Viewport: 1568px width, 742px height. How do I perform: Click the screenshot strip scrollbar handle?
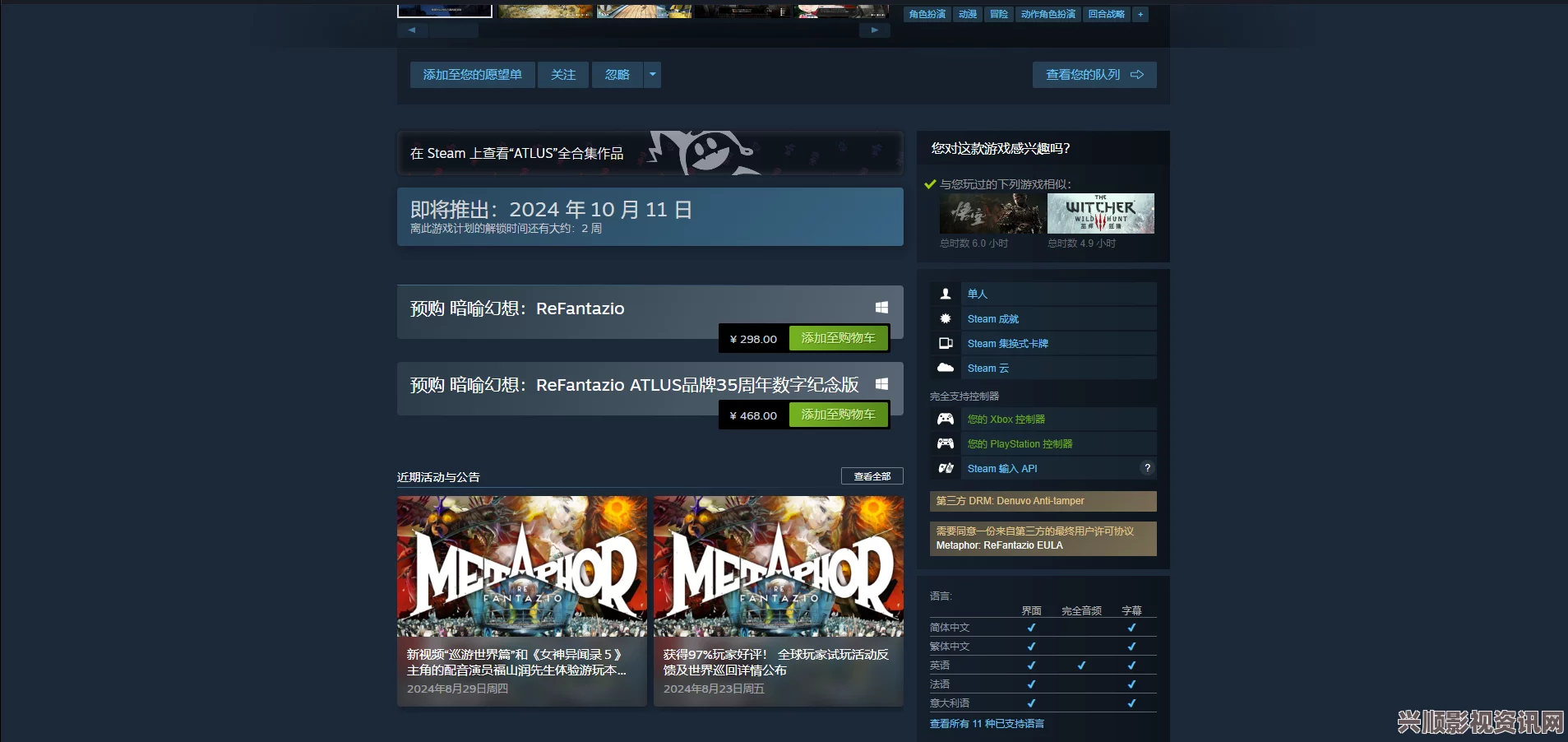tap(454, 30)
